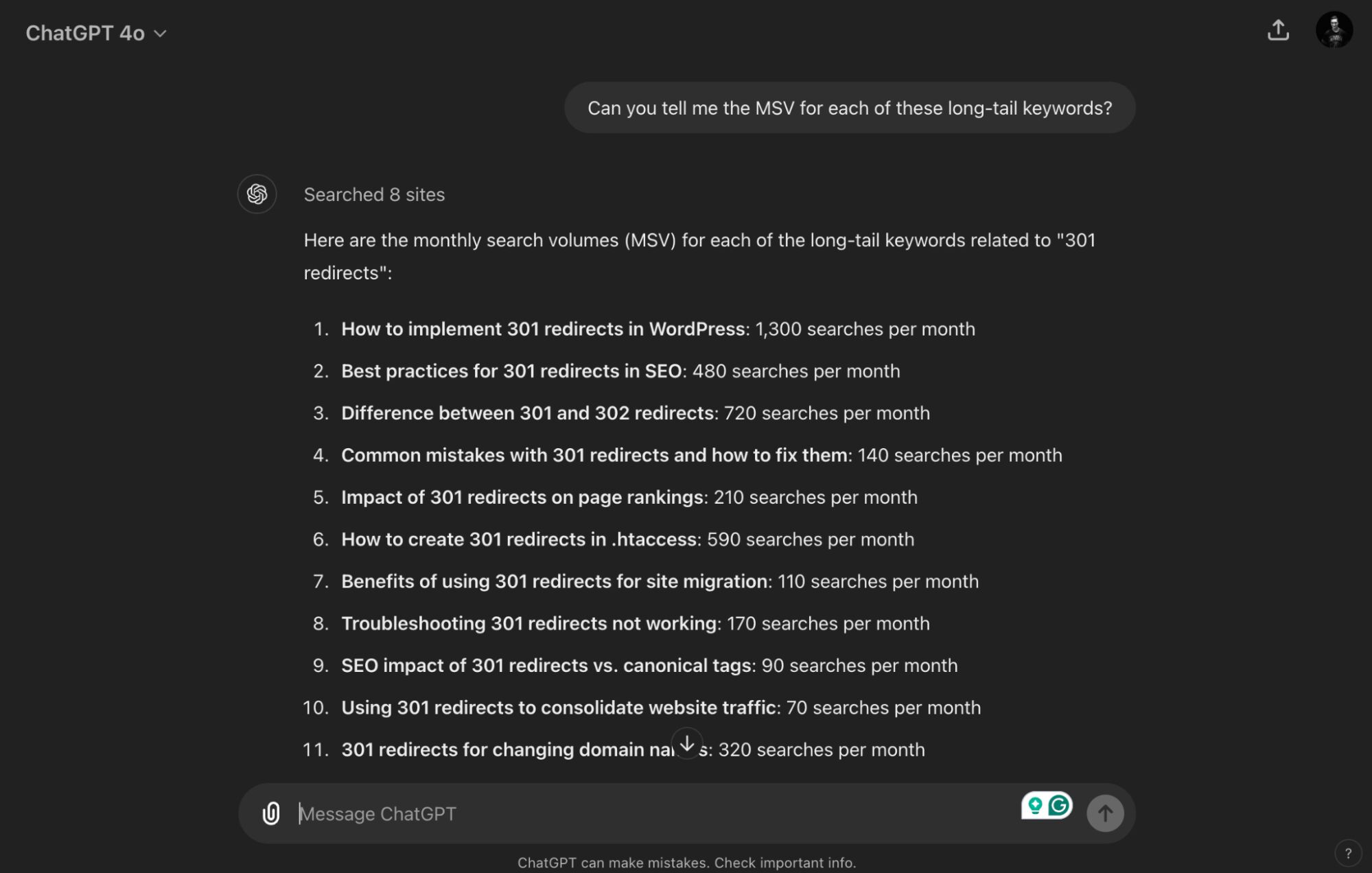
Task: Focus the Message ChatGPT input field
Action: (x=652, y=814)
